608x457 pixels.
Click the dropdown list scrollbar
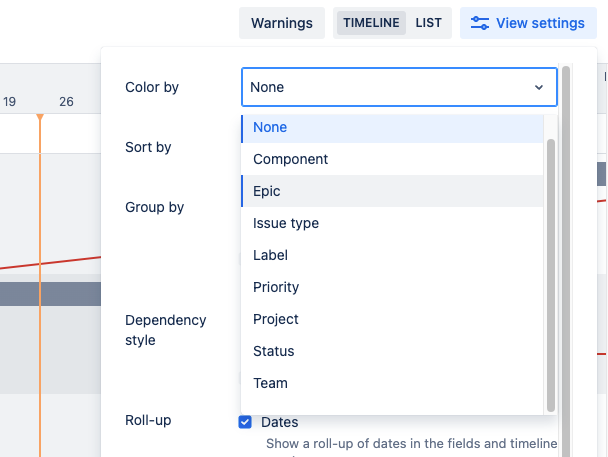tap(550, 270)
